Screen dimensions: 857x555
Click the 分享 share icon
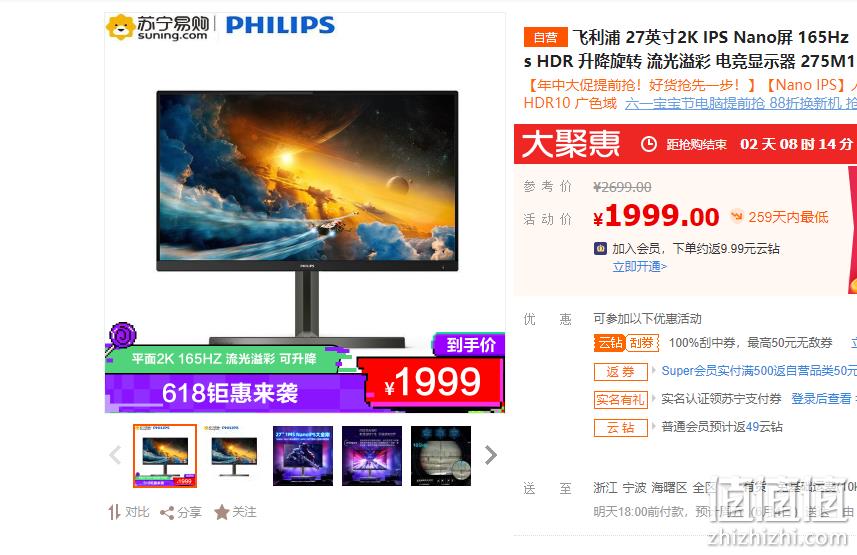pos(167,513)
